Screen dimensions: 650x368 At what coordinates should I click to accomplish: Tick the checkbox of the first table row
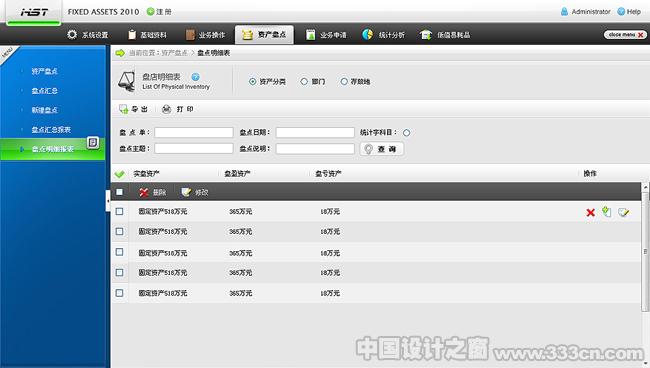[x=119, y=211]
